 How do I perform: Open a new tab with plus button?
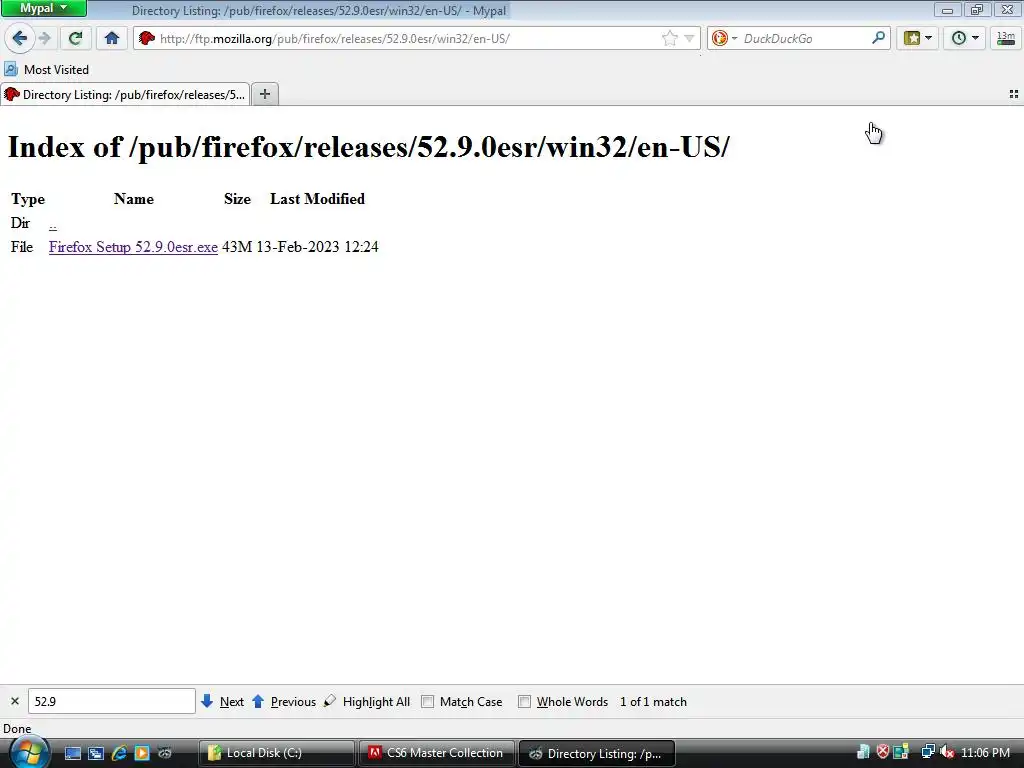click(x=264, y=95)
